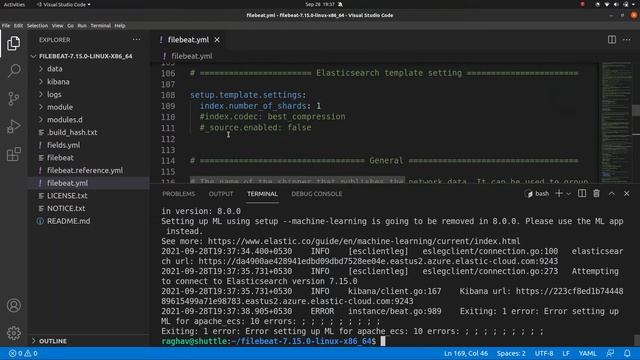Switch to the Output panel tab
The height and width of the screenshot is (360, 640).
tap(221, 194)
